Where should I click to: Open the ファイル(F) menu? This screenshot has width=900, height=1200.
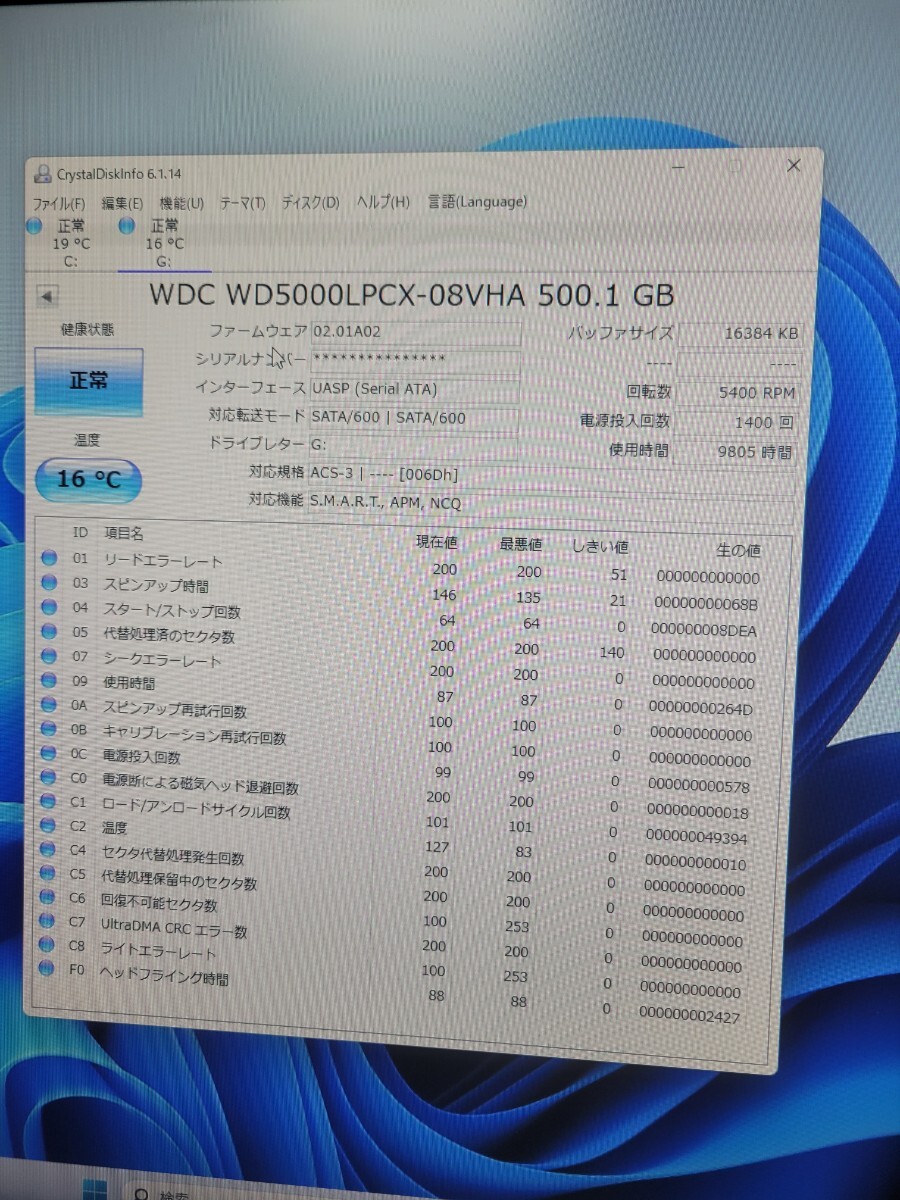coord(59,204)
